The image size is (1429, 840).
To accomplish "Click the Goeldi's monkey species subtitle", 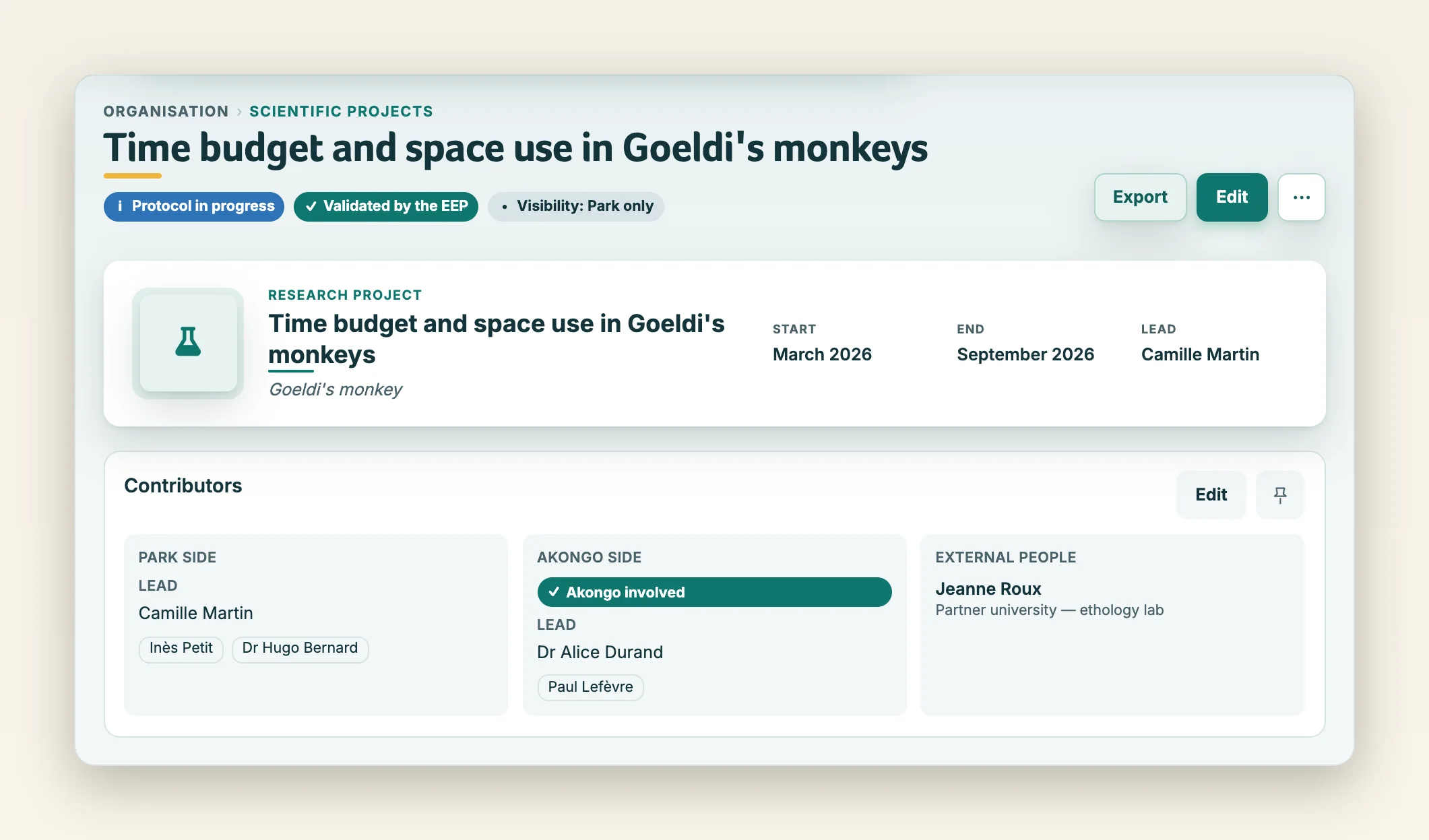I will pyautogui.click(x=336, y=390).
